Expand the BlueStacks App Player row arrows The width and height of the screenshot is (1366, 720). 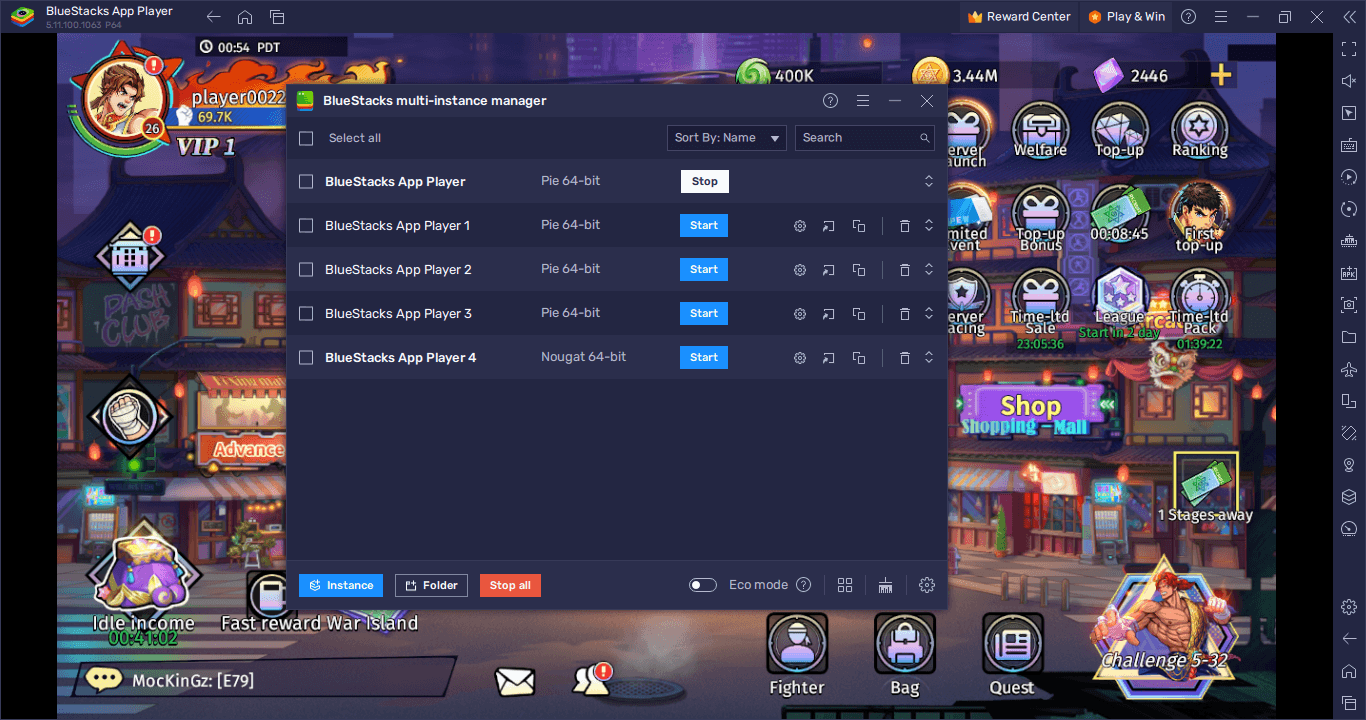pyautogui.click(x=928, y=181)
